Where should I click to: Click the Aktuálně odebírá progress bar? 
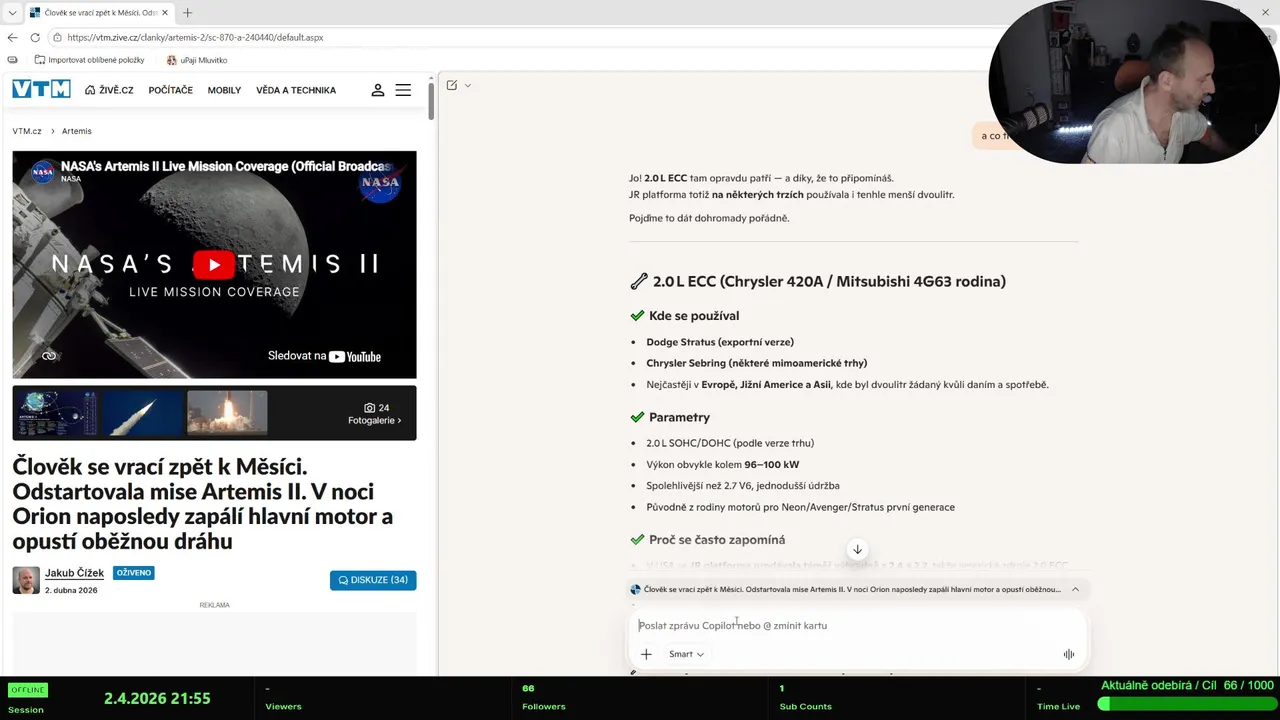pos(1187,704)
